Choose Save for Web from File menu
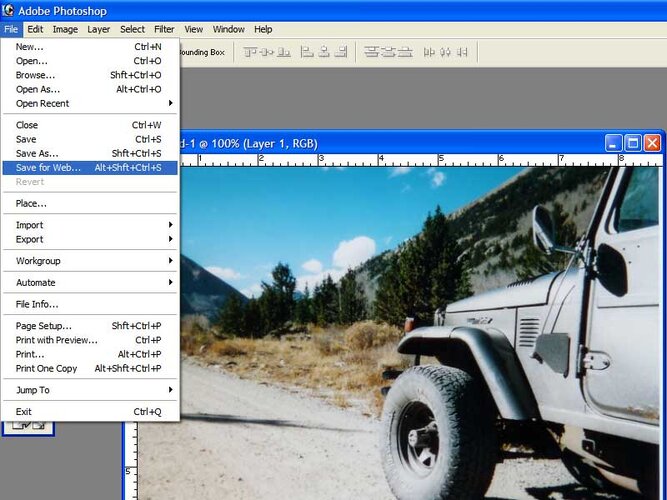 pos(90,168)
